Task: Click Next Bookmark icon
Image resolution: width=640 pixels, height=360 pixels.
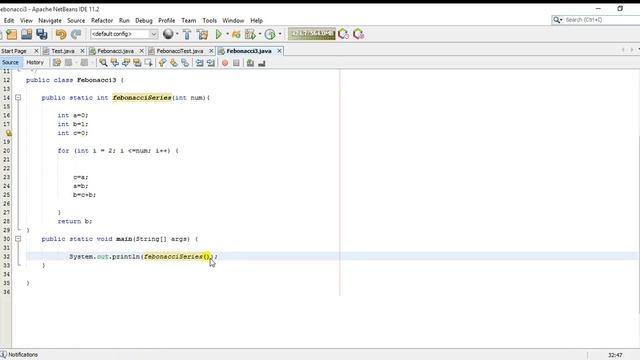Action: (174, 63)
